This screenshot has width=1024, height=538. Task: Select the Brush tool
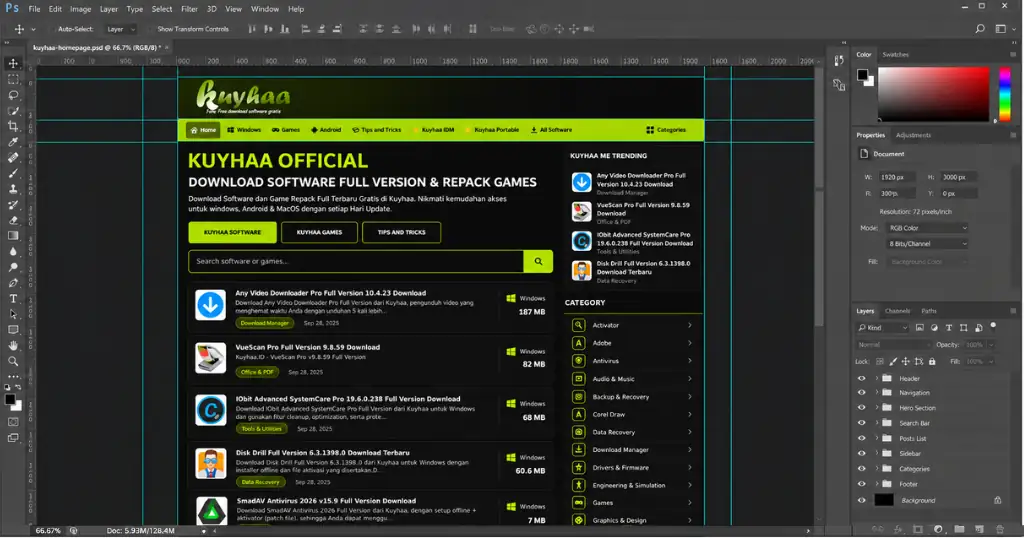(13, 173)
